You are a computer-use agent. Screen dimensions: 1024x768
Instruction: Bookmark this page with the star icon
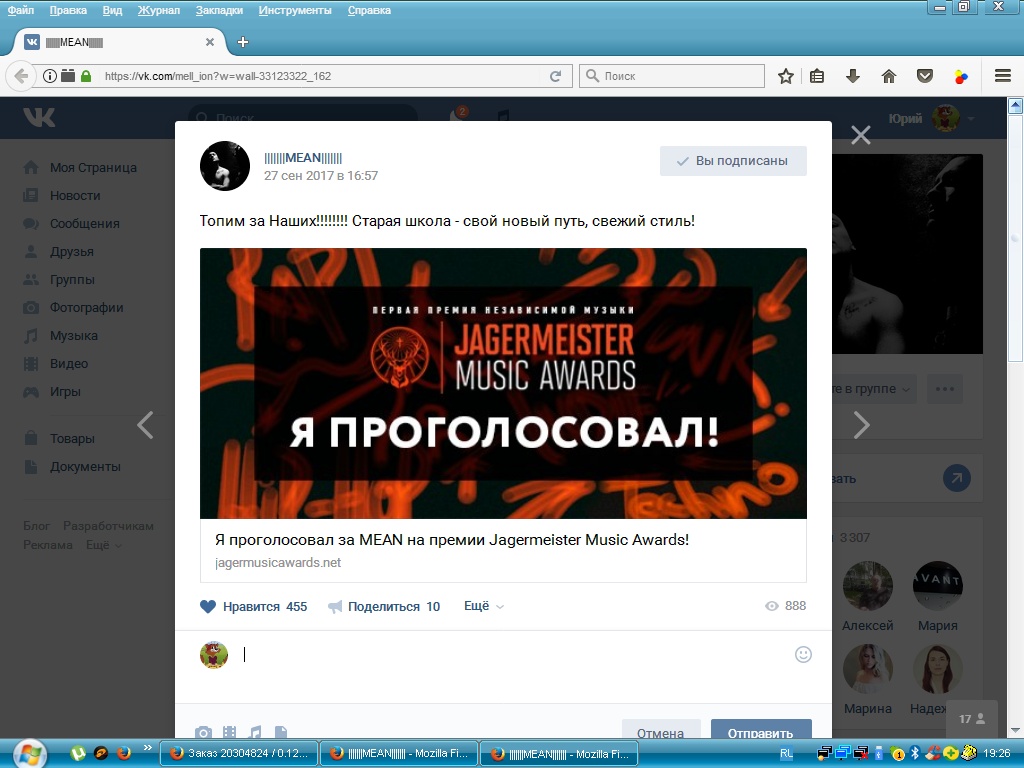(786, 76)
